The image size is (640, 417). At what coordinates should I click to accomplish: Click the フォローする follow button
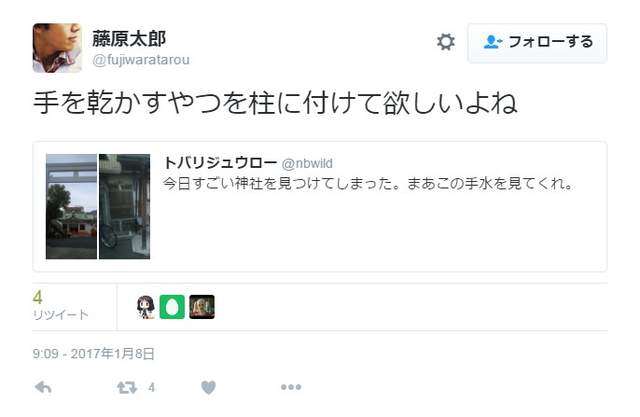537,42
